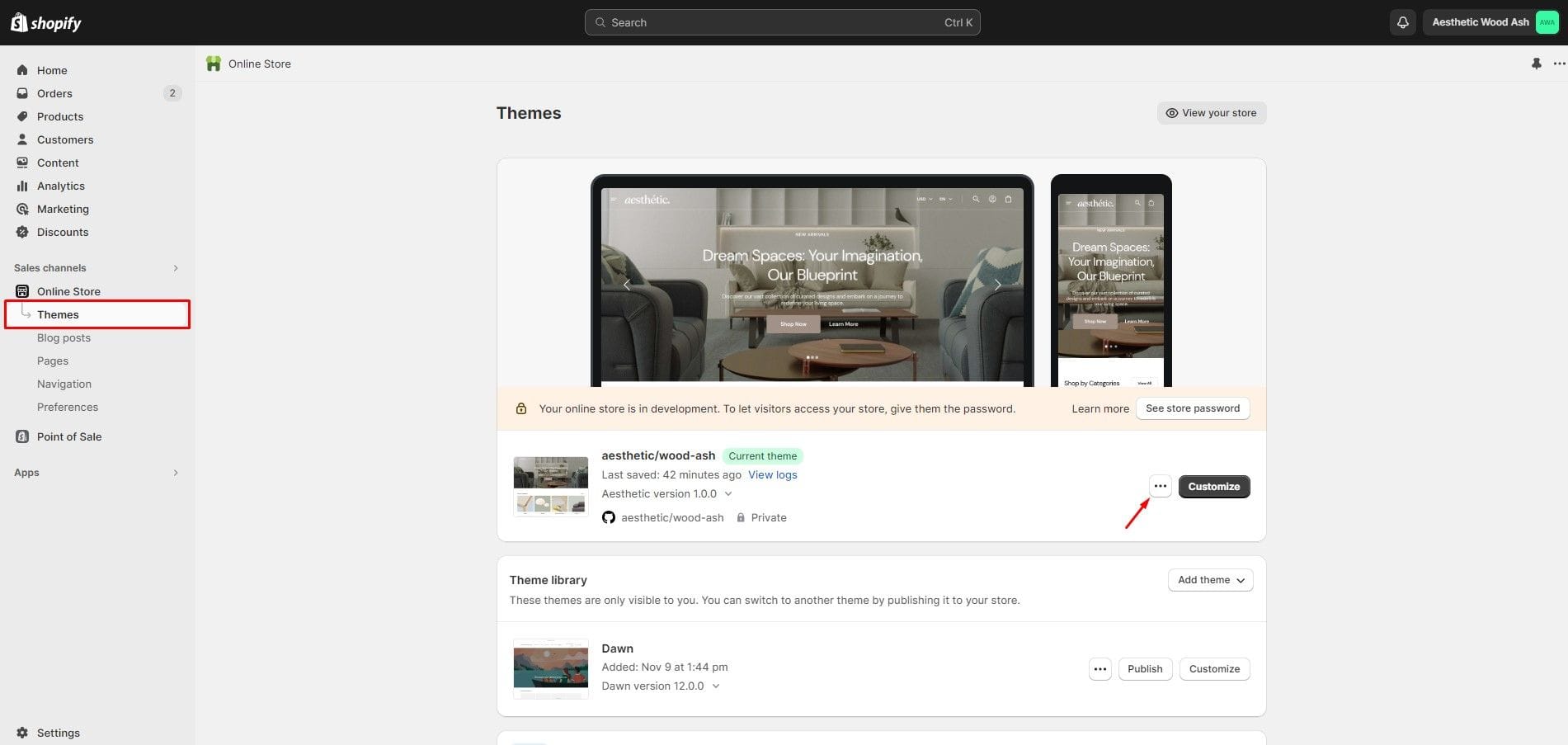Expand Aesthetic version 1.0.0 dropdown
Image resolution: width=1568 pixels, height=745 pixels.
727,494
